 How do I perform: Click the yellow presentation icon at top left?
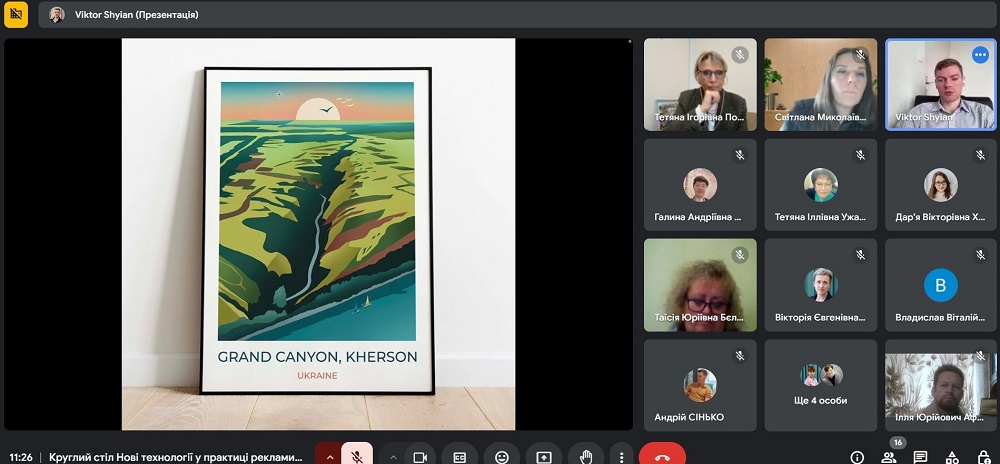(15, 14)
